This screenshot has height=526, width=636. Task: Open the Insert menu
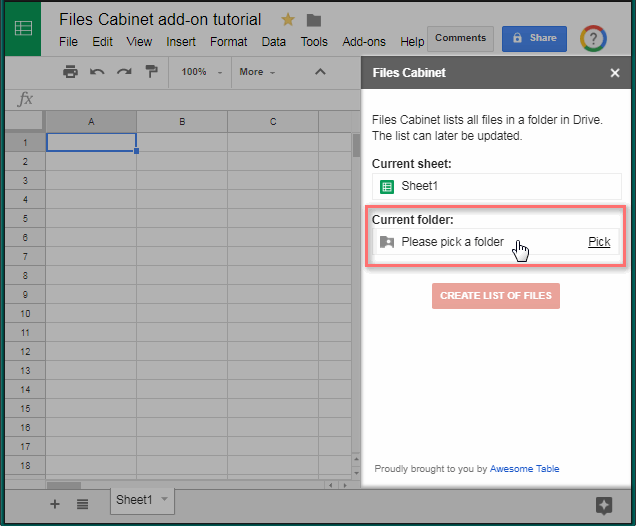pyautogui.click(x=180, y=41)
